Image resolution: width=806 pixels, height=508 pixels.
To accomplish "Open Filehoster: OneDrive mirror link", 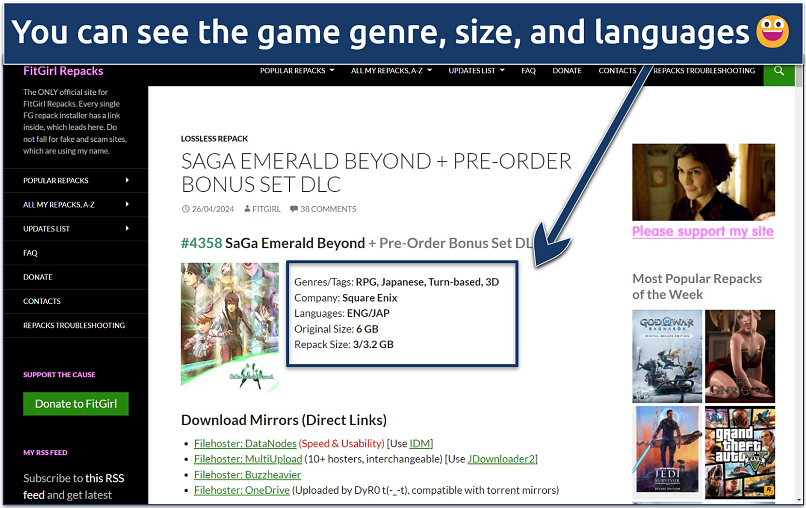I will point(242,490).
